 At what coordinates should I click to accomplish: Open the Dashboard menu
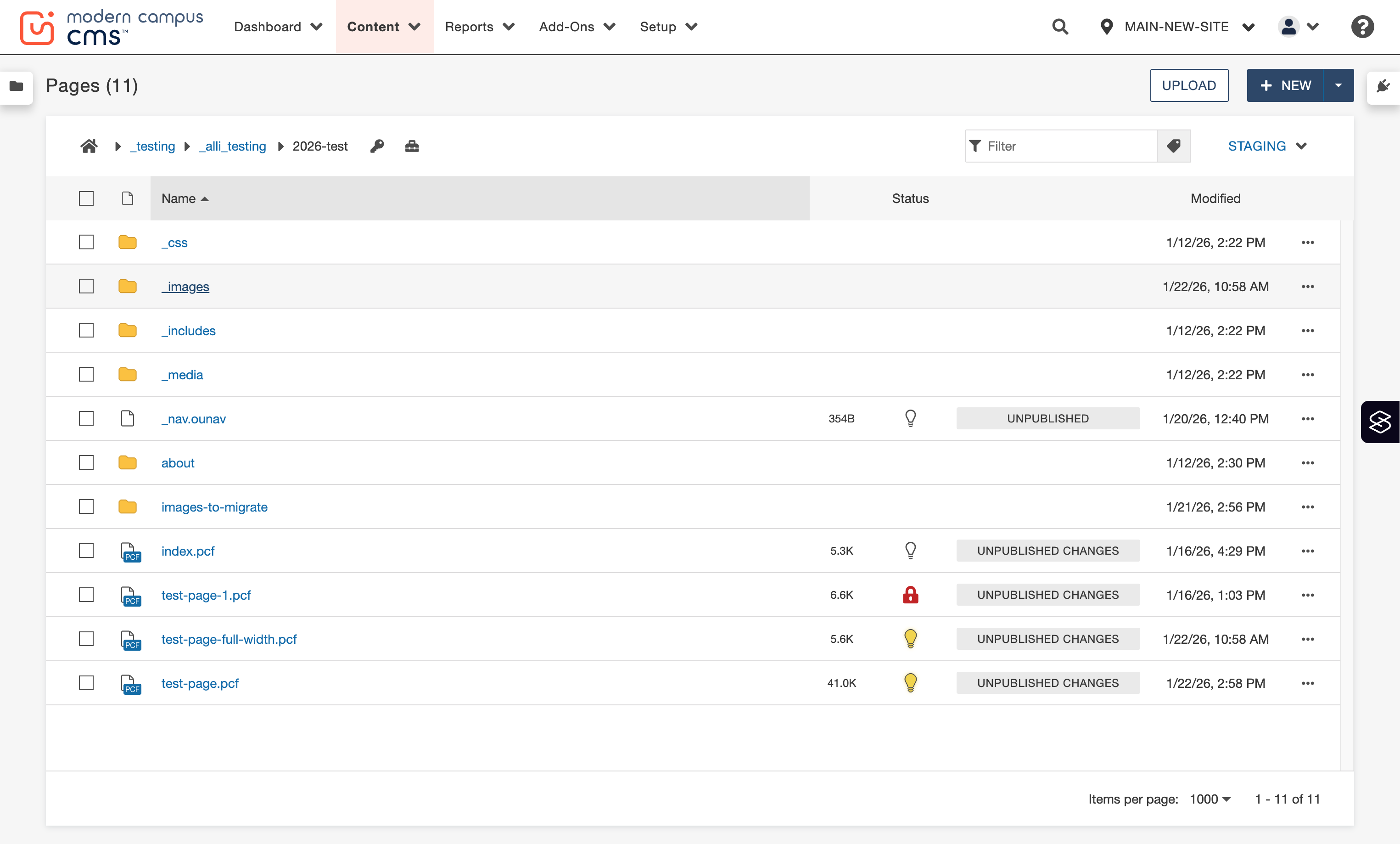tap(278, 27)
